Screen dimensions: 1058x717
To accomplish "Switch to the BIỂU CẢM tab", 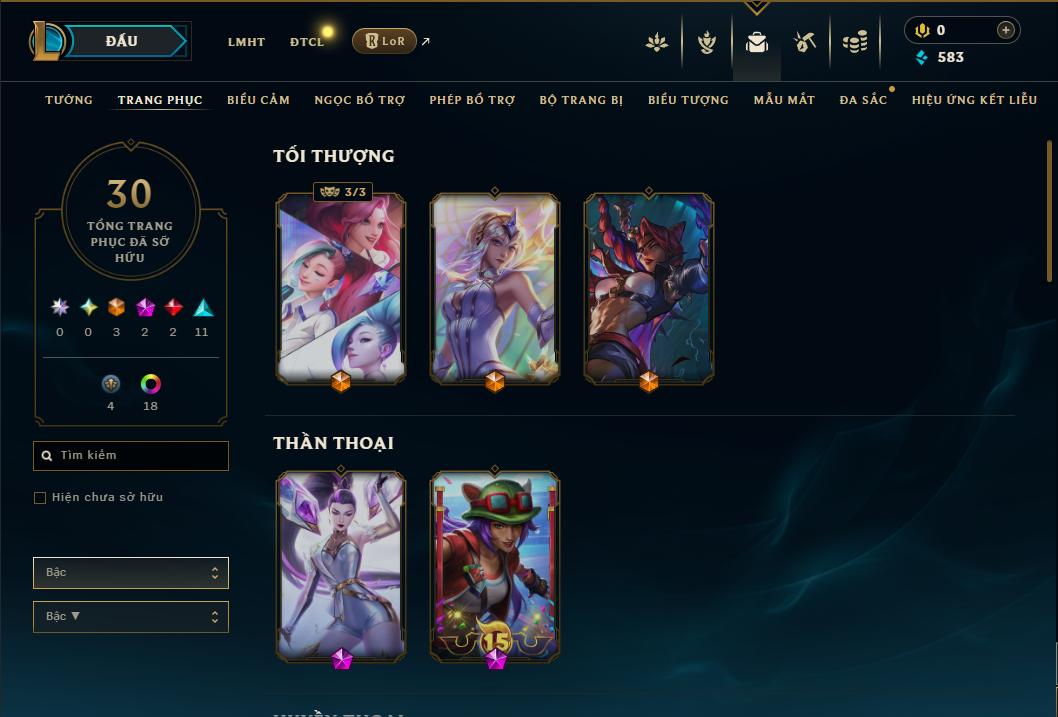I will 258,100.
